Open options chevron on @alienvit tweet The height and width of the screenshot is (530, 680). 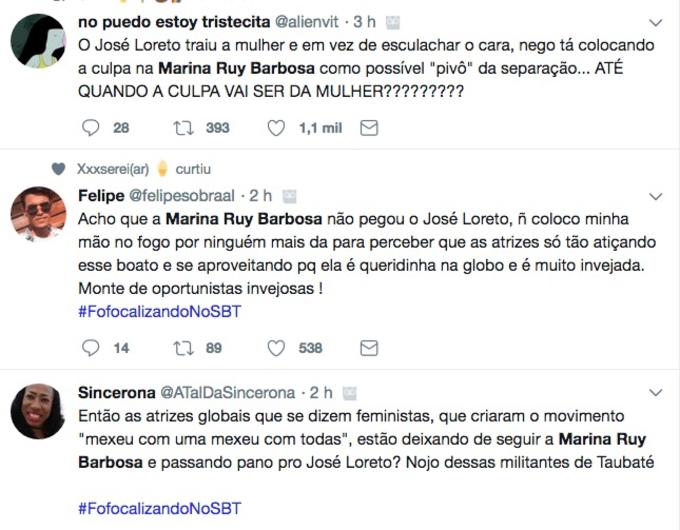click(x=656, y=22)
